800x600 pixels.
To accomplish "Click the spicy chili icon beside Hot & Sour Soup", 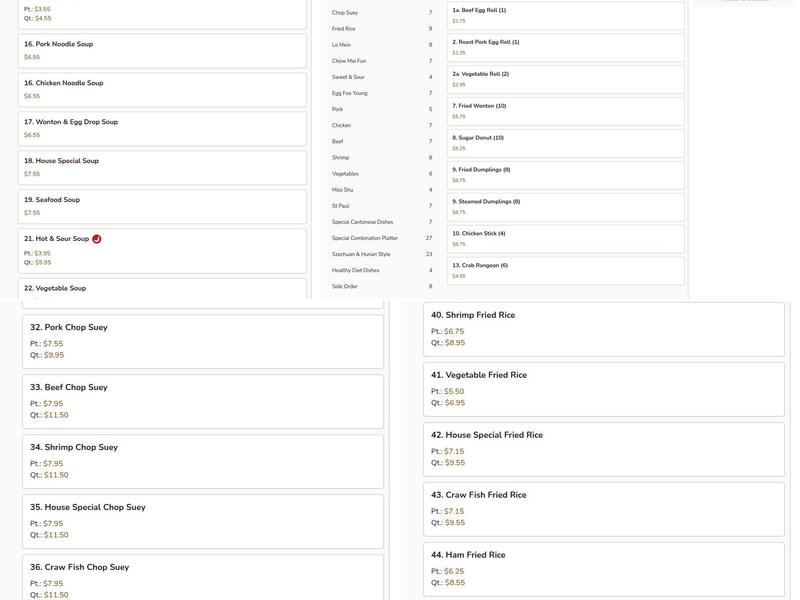I will point(97,239).
